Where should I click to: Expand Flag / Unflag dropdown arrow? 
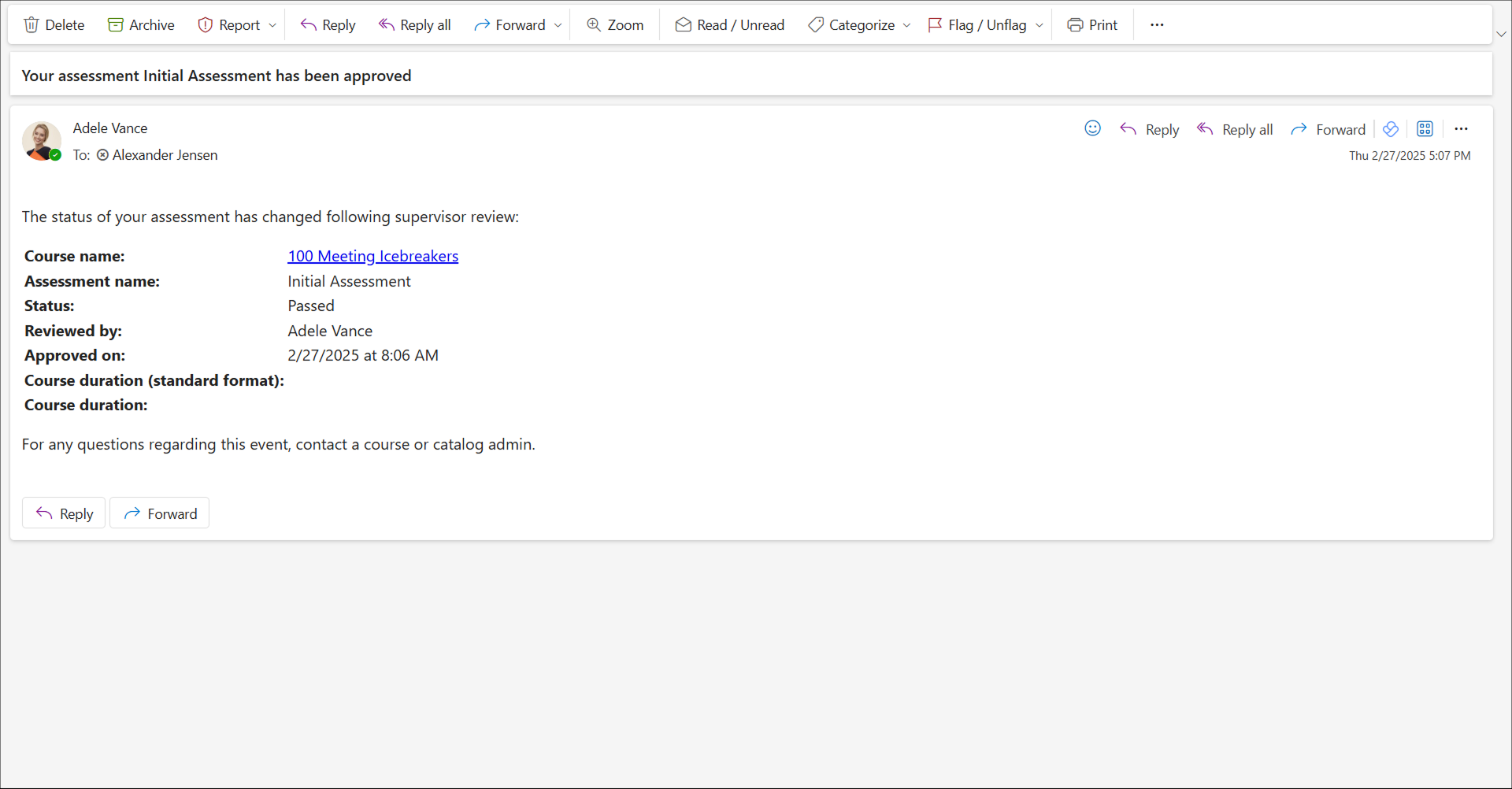(x=1039, y=25)
